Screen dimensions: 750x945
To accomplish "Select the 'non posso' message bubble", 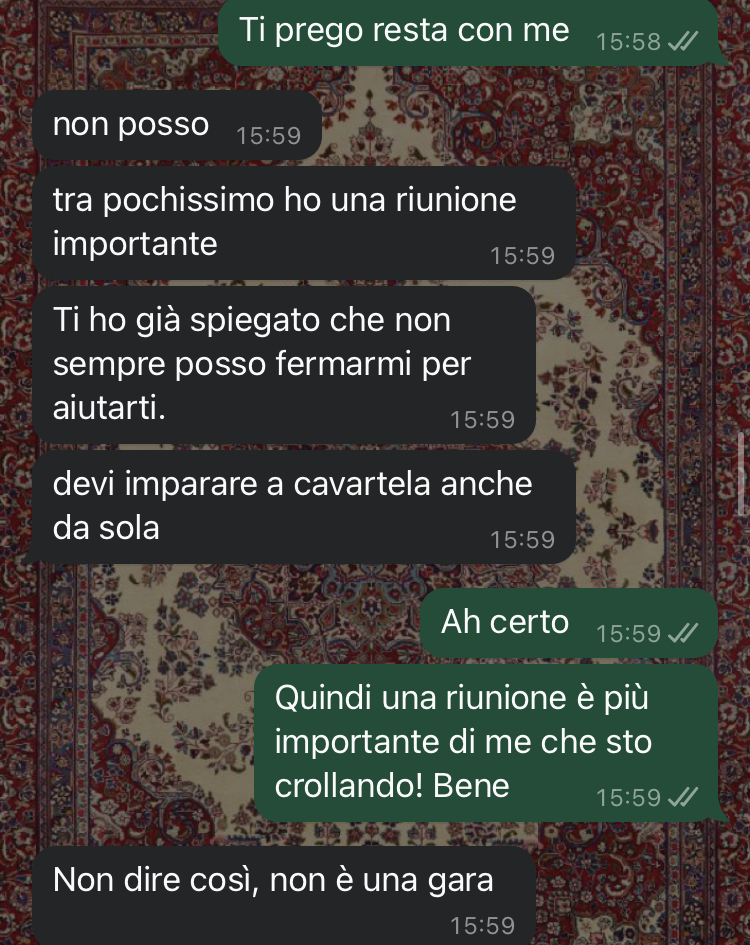I will pyautogui.click(x=177, y=125).
